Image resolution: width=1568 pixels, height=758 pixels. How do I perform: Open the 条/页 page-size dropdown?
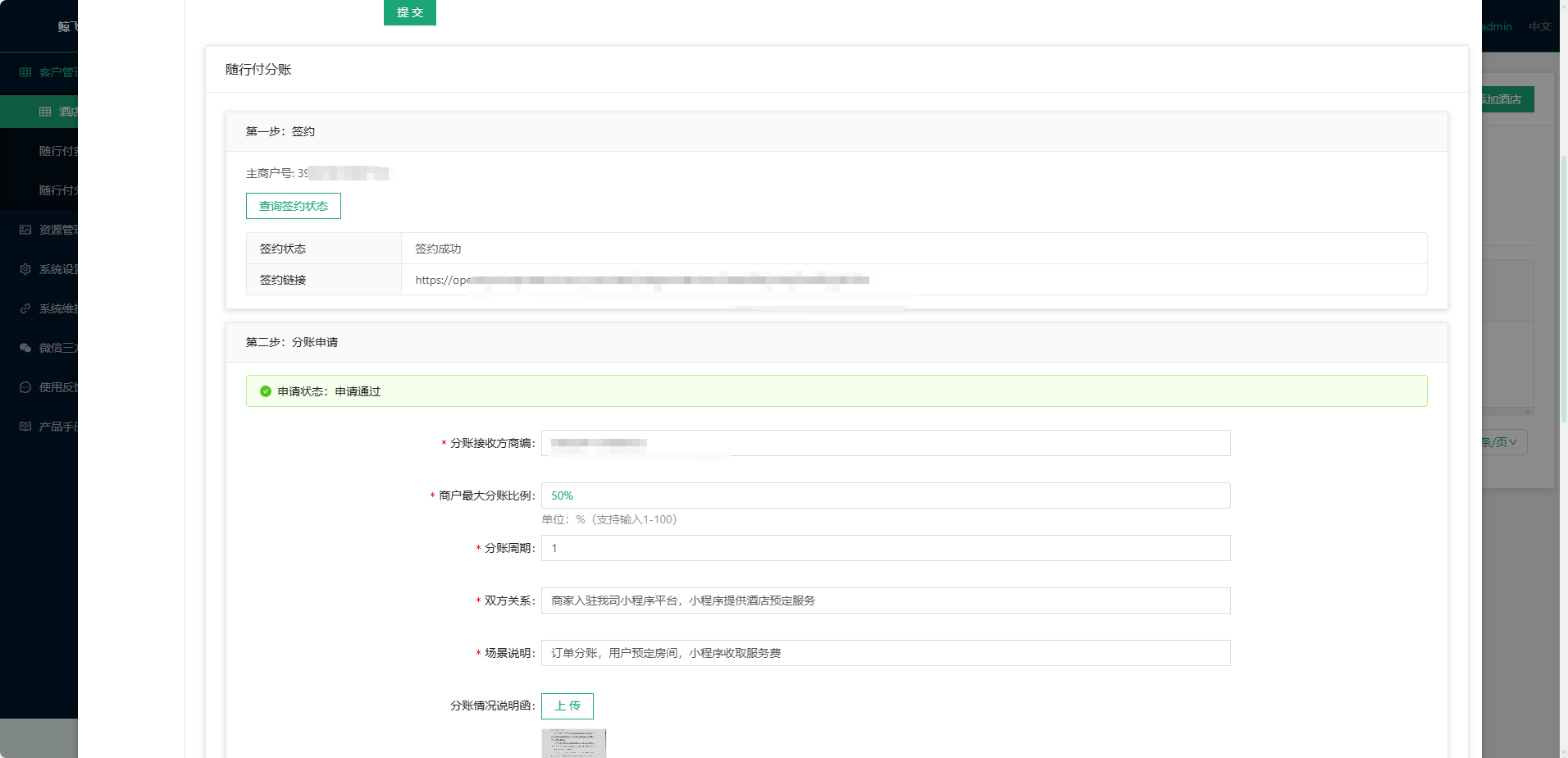(1503, 442)
